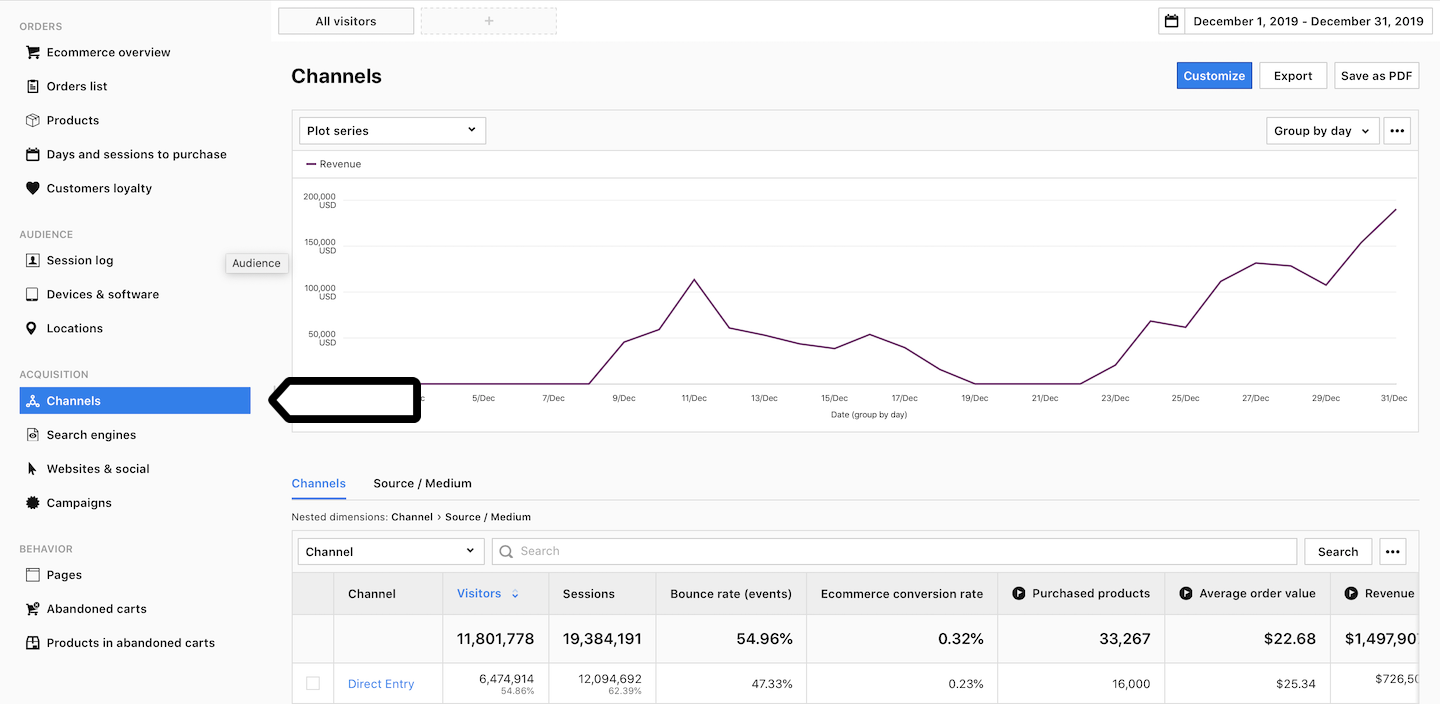
Task: Toggle the Revenue series in legend
Action: pyautogui.click(x=334, y=164)
